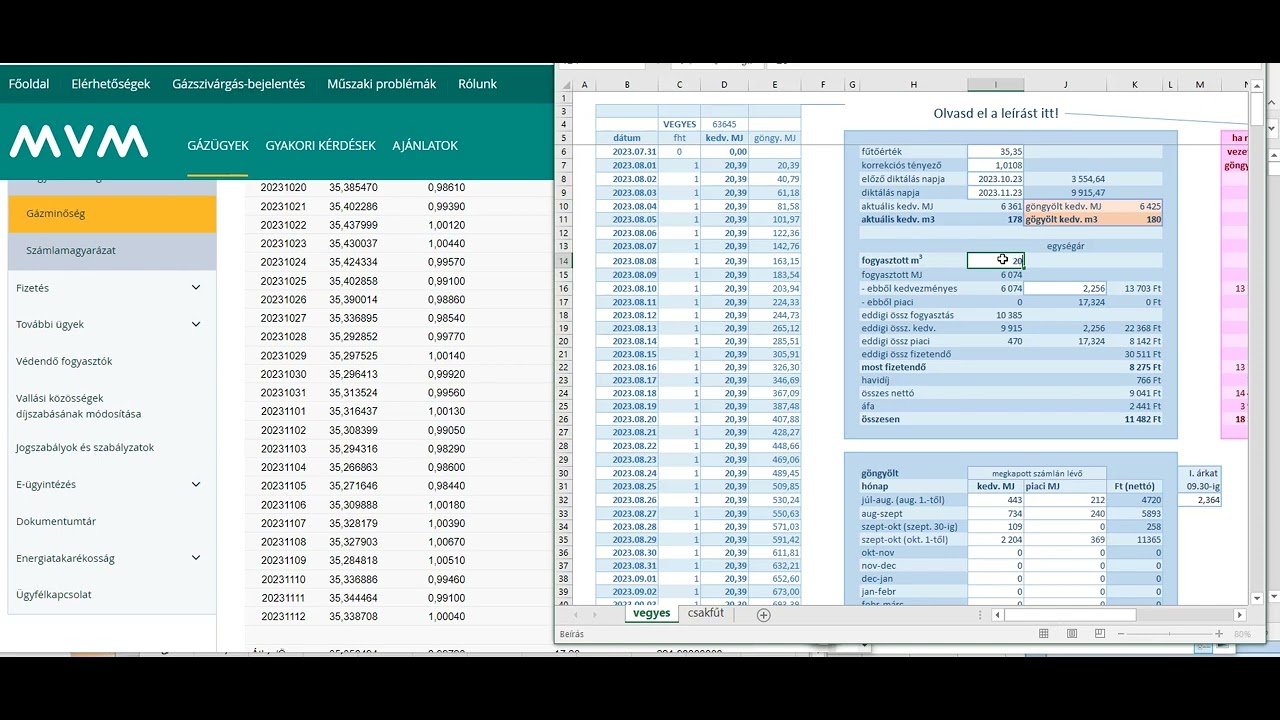The width and height of the screenshot is (1280, 720).
Task: Go to the Főoldal link
Action: click(x=29, y=84)
